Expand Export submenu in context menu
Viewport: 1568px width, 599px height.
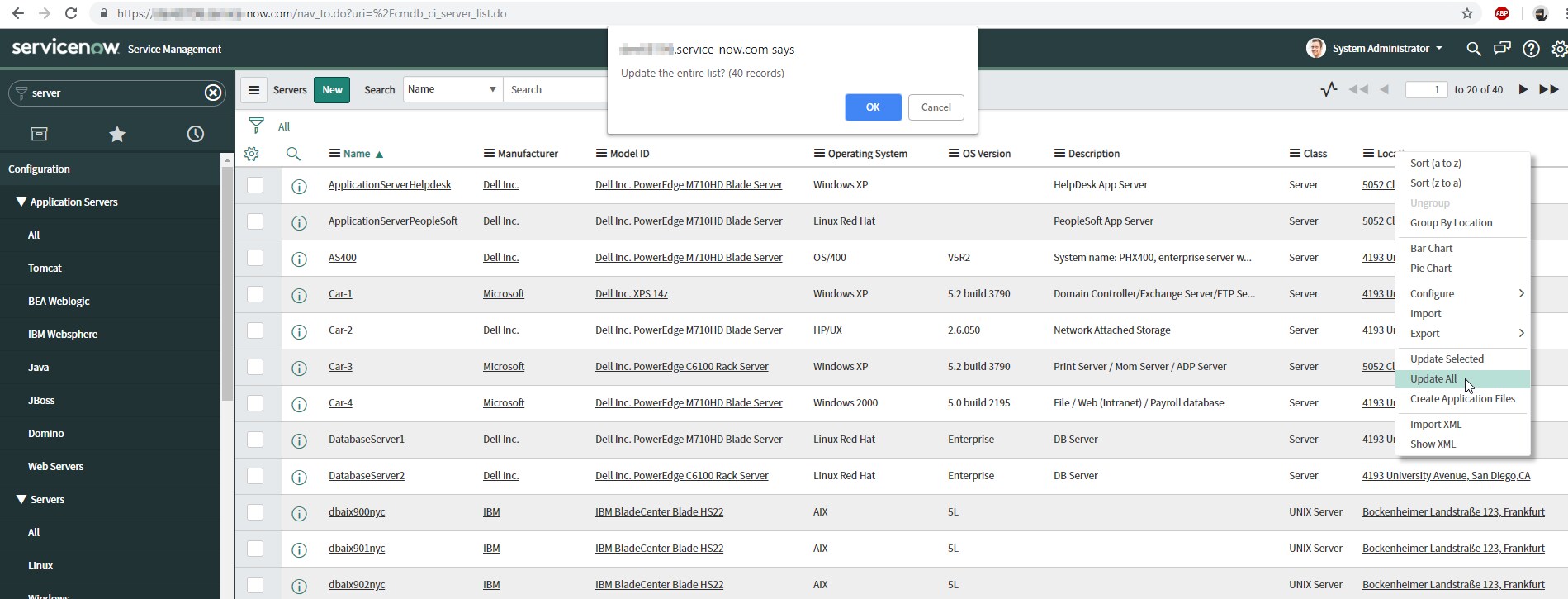1462,333
